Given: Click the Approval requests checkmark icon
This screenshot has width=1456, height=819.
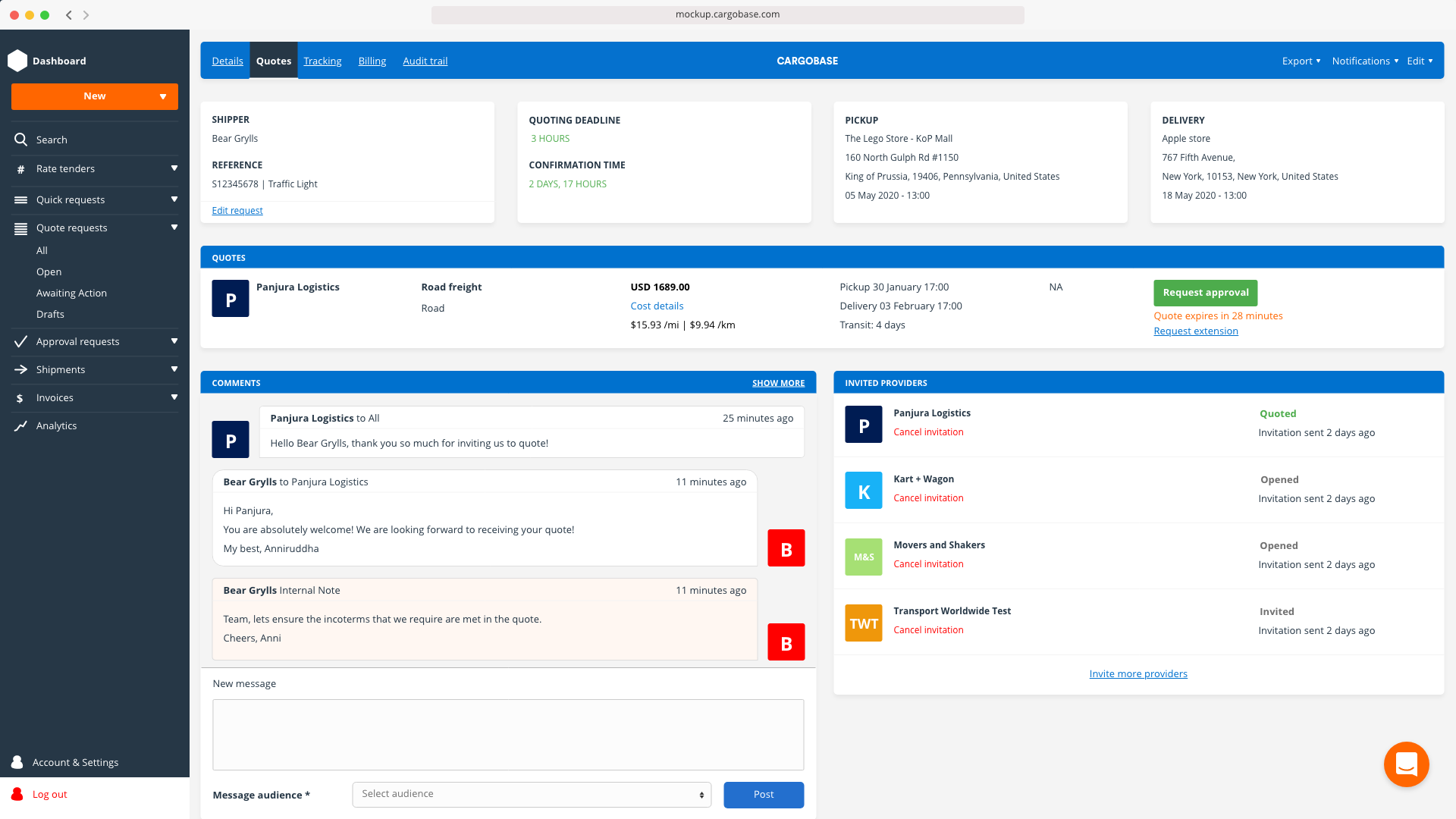Looking at the screenshot, I should pyautogui.click(x=20, y=341).
